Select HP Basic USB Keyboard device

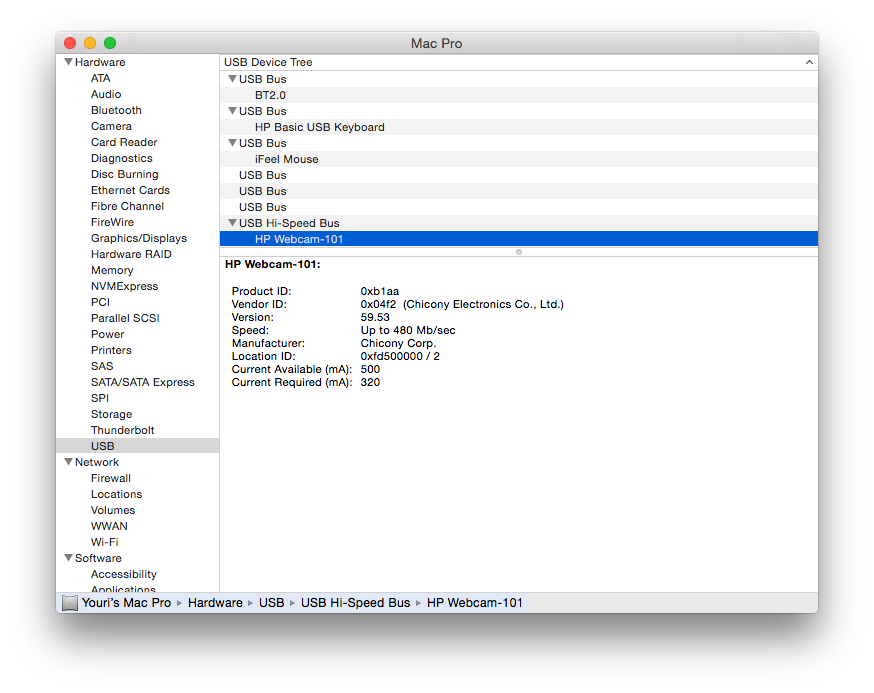[319, 127]
